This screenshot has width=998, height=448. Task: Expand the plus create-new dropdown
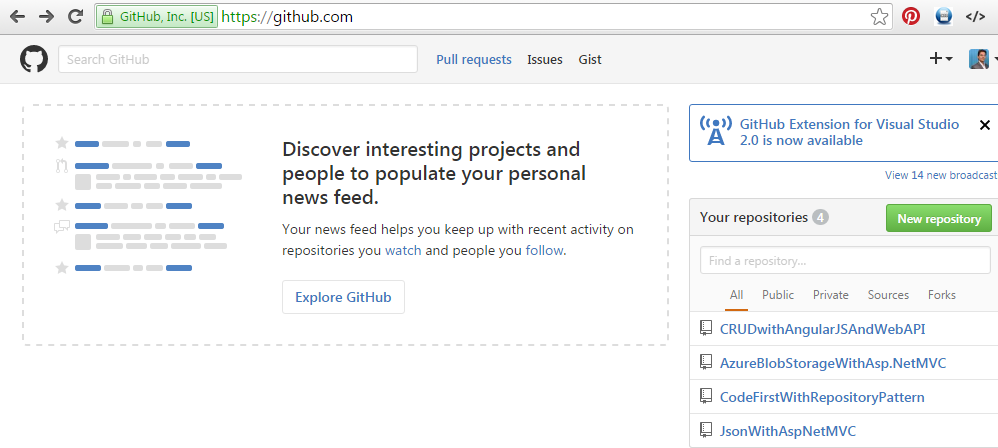pyautogui.click(x=941, y=59)
